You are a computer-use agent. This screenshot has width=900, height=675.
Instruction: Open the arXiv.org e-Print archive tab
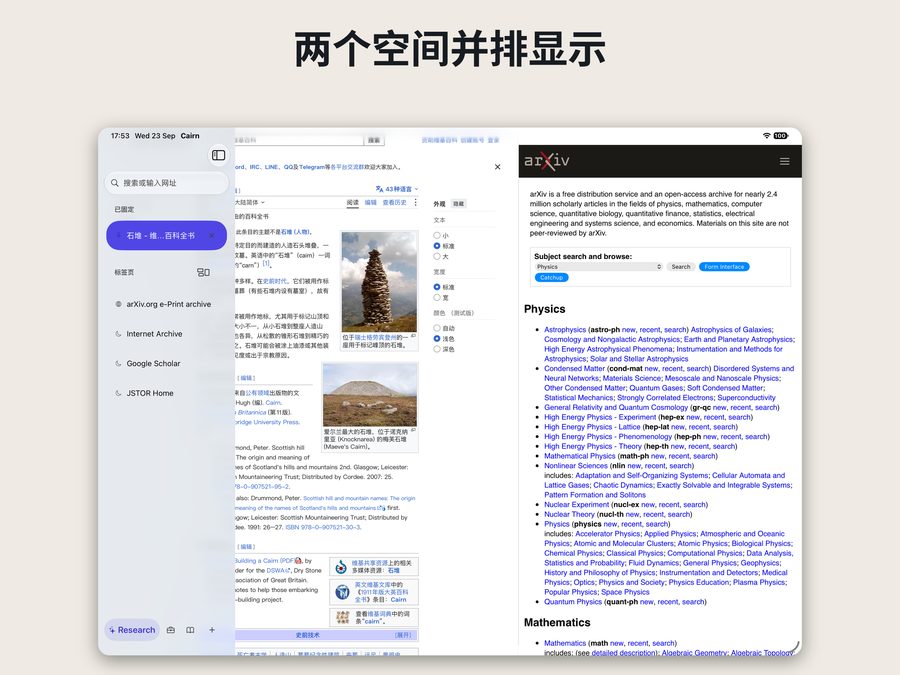164,304
